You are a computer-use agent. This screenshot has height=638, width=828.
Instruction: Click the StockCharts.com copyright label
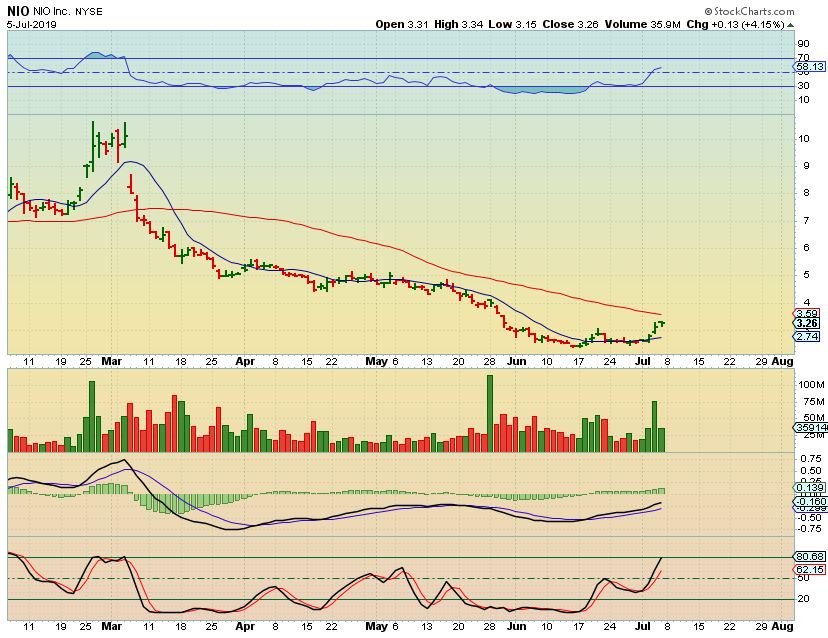click(749, 11)
